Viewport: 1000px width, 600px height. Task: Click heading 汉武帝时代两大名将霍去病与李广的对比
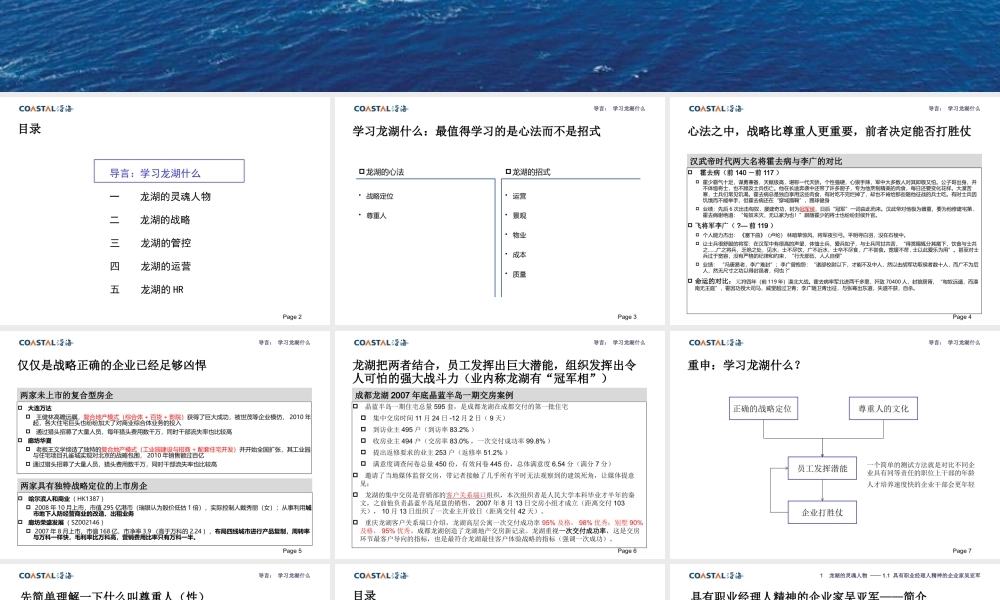click(766, 161)
